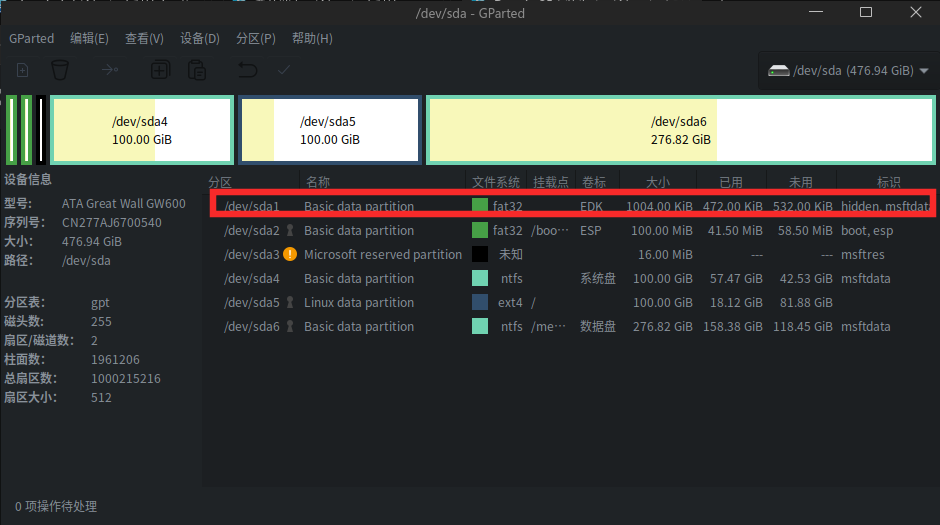This screenshot has width=940, height=525.
Task: Click the 挂载点 column header
Action: coord(551,182)
